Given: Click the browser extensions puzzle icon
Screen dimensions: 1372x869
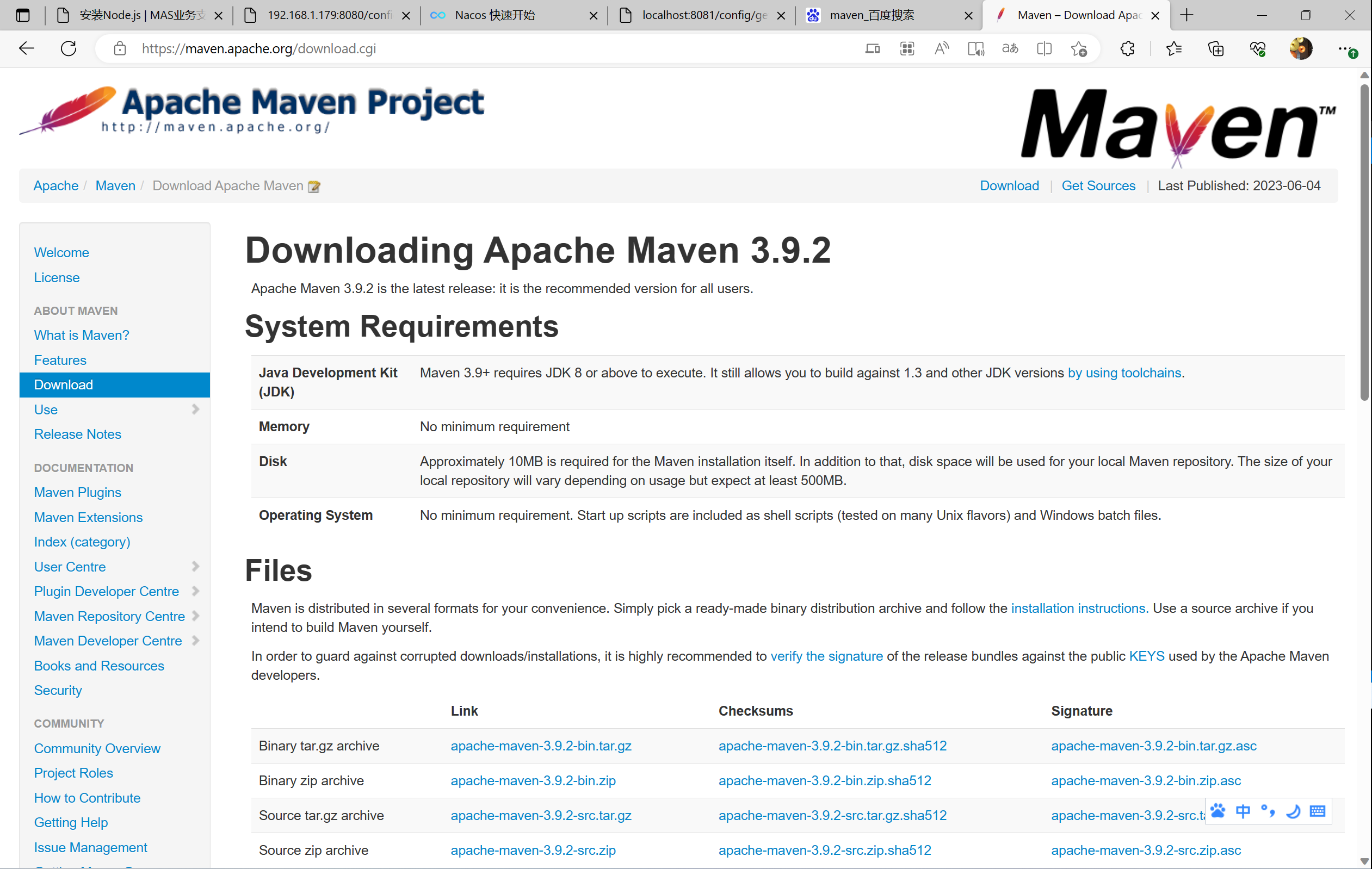Looking at the screenshot, I should [x=1128, y=48].
